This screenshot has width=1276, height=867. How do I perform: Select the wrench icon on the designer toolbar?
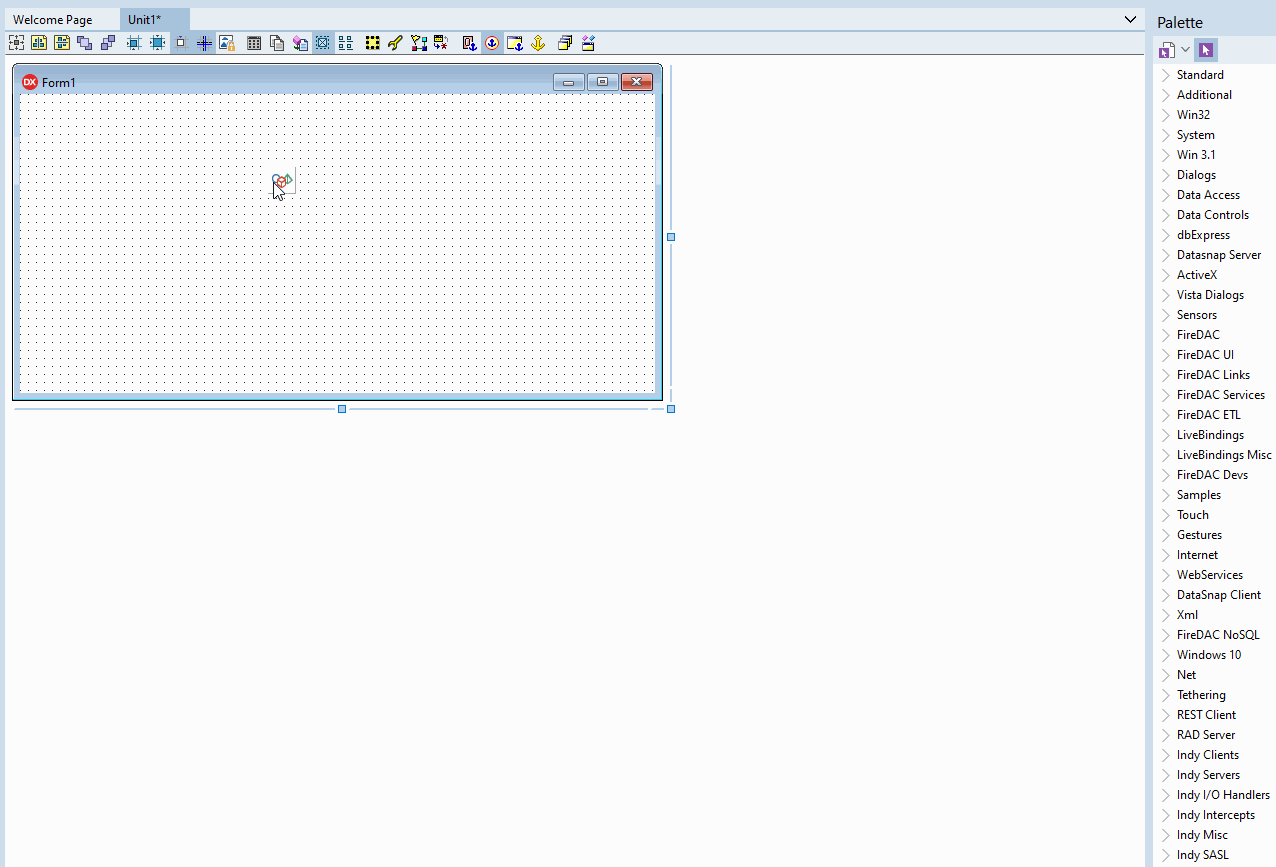coord(394,42)
